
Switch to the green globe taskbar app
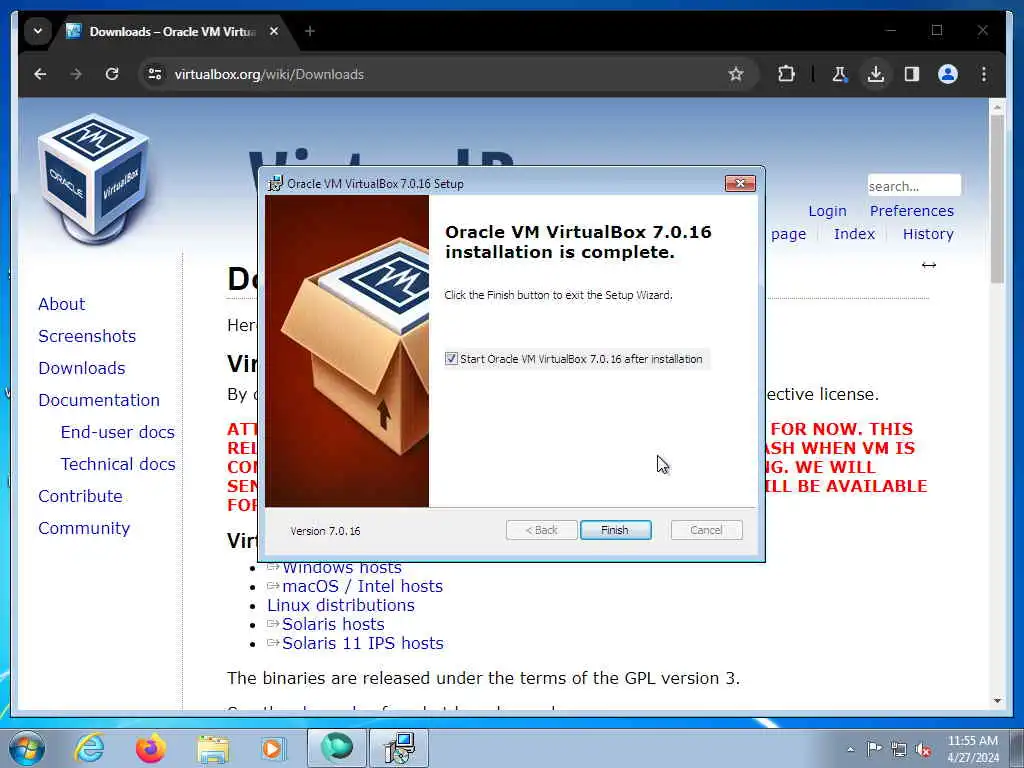point(336,748)
